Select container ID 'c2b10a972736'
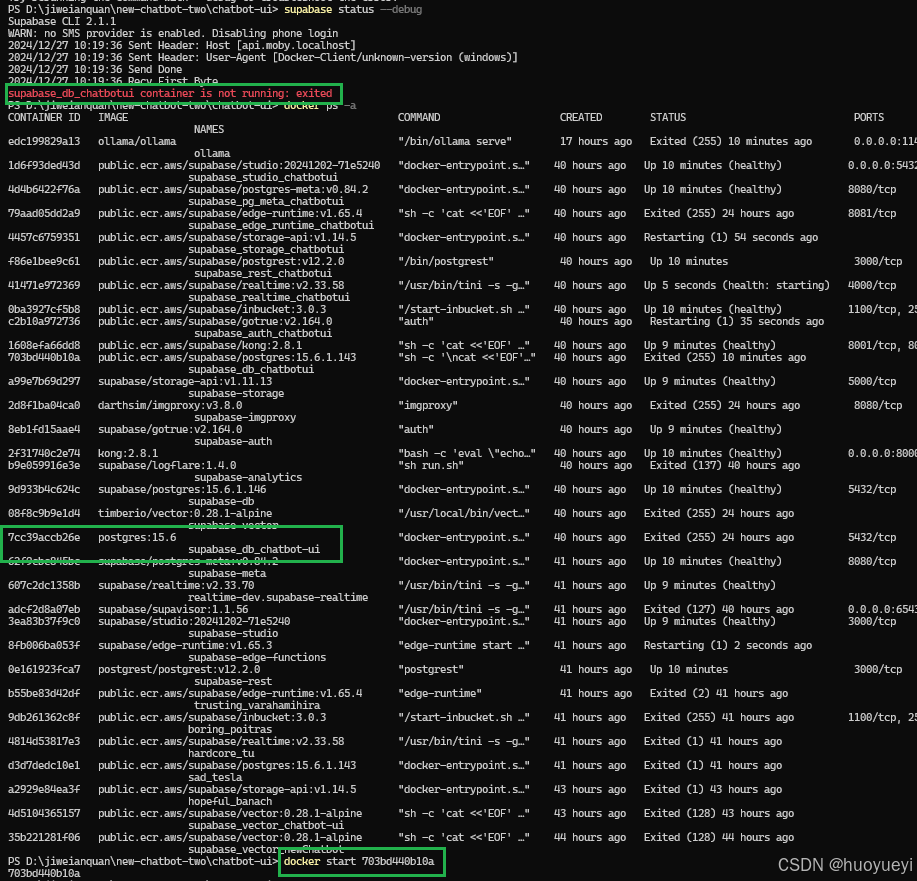This screenshot has width=917, height=881. coord(44,321)
